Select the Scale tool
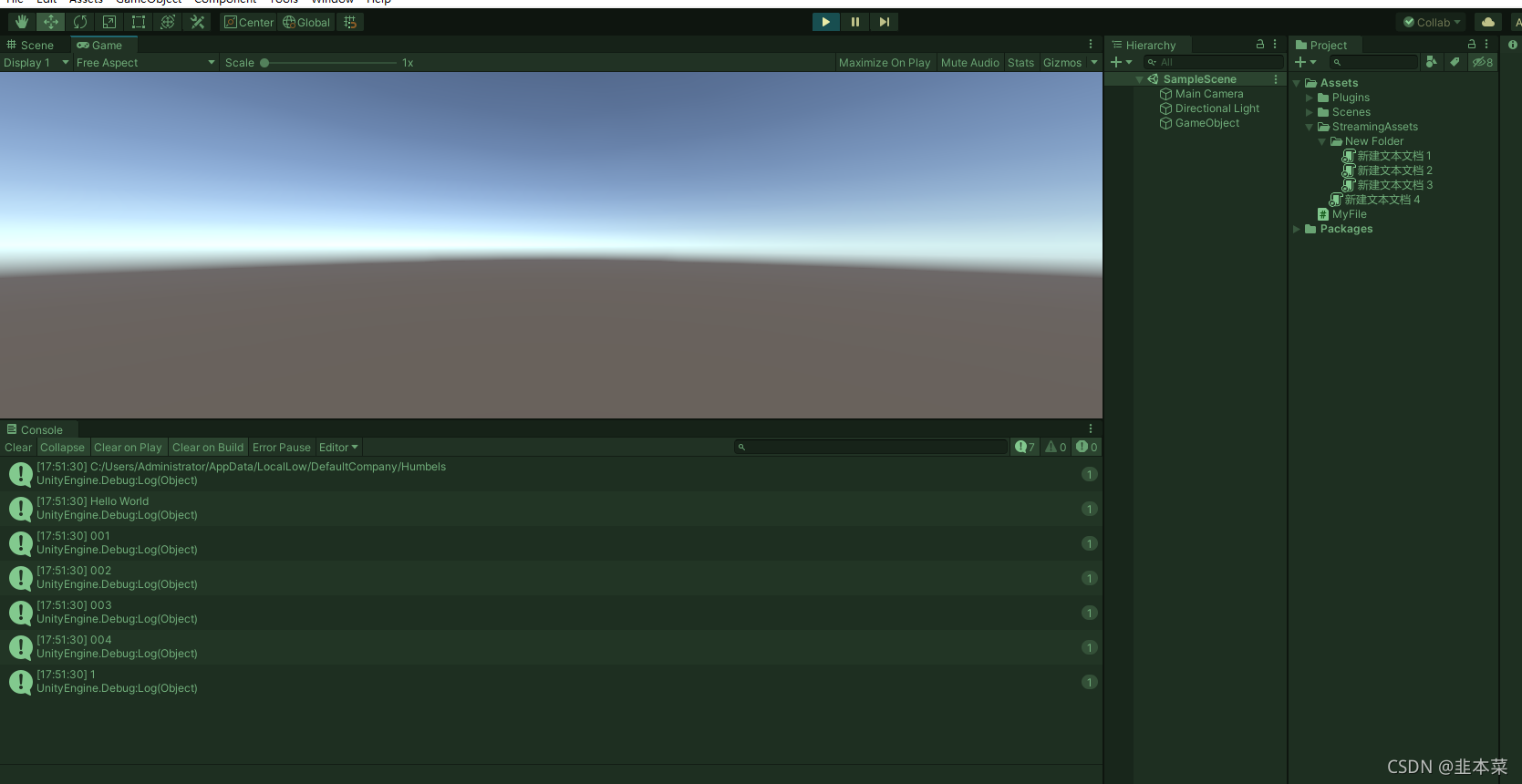 pos(109,22)
